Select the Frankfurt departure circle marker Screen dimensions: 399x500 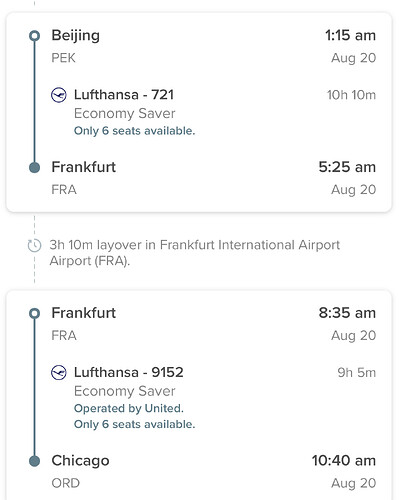point(34,313)
